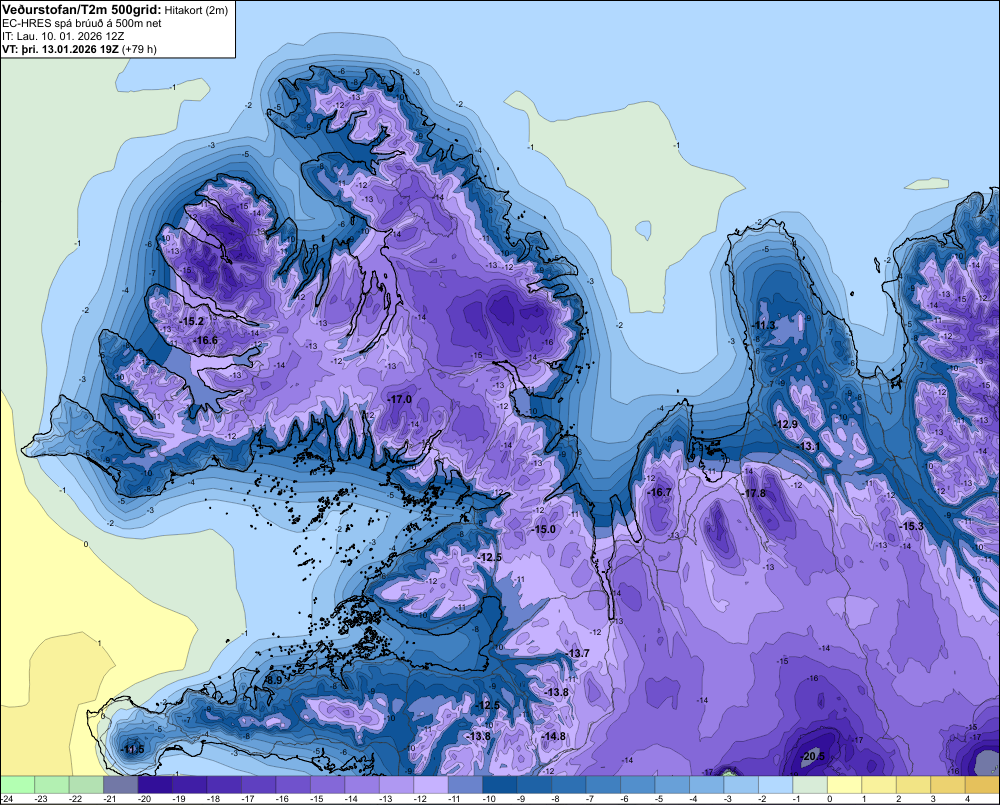The height and width of the screenshot is (805, 1000).
Task: Click the -16.6 temperature value on the map
Action: pyautogui.click(x=205, y=341)
